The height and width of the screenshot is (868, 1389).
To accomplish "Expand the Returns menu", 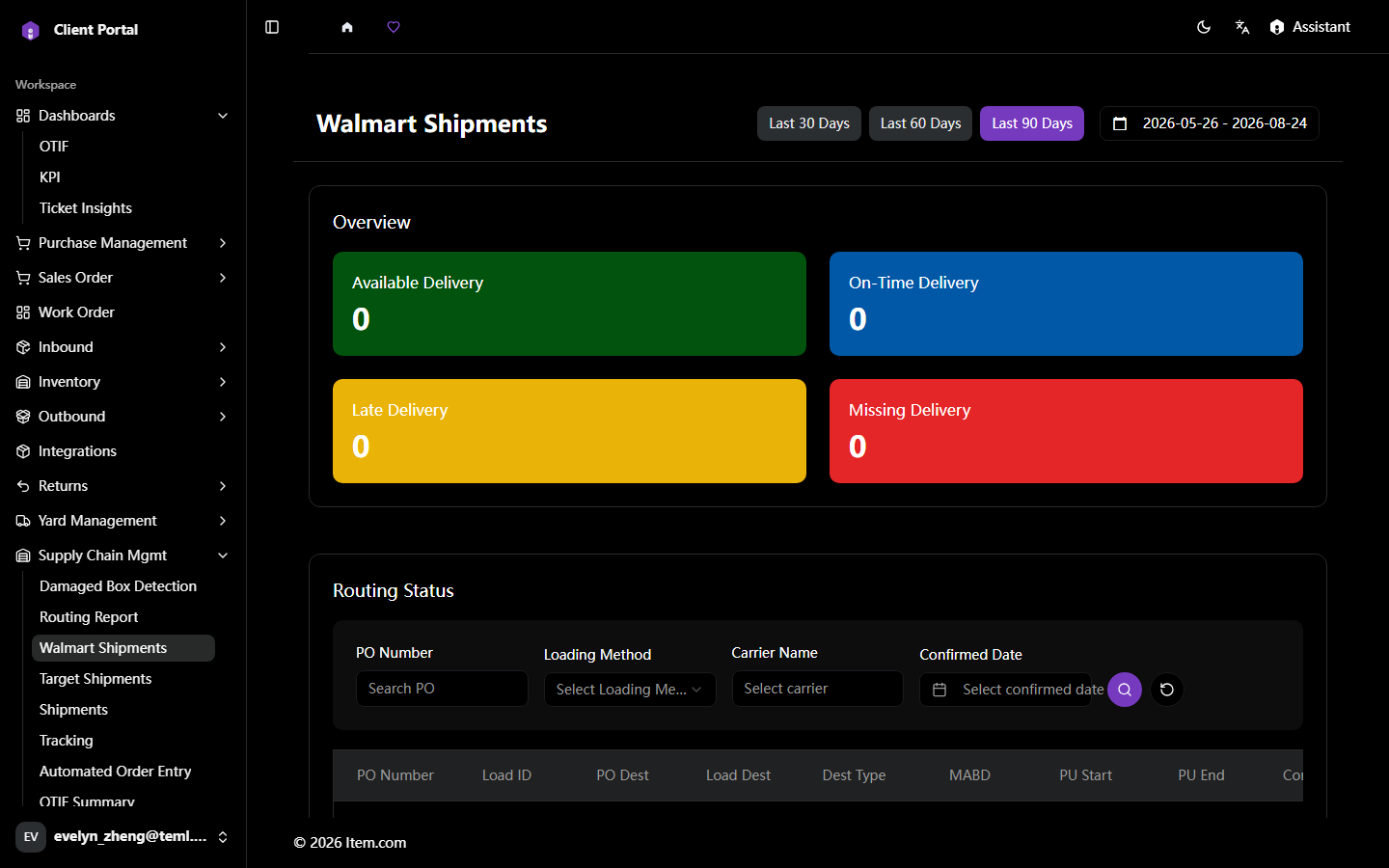I will pos(122,486).
